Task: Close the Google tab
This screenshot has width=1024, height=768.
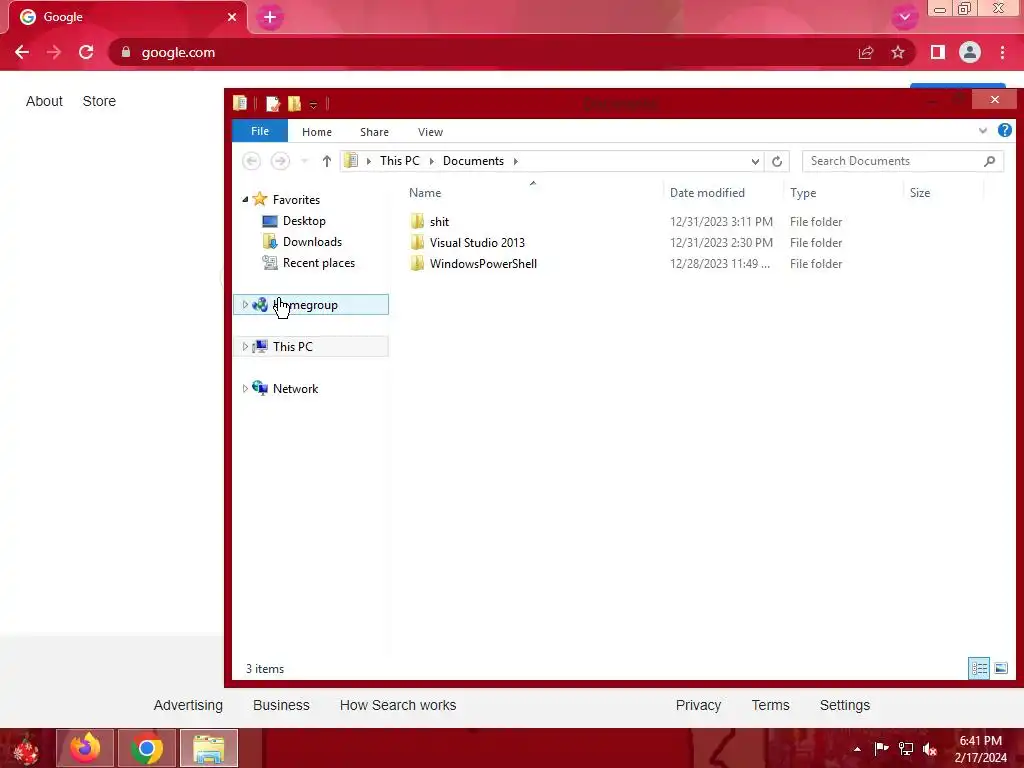Action: [x=232, y=17]
